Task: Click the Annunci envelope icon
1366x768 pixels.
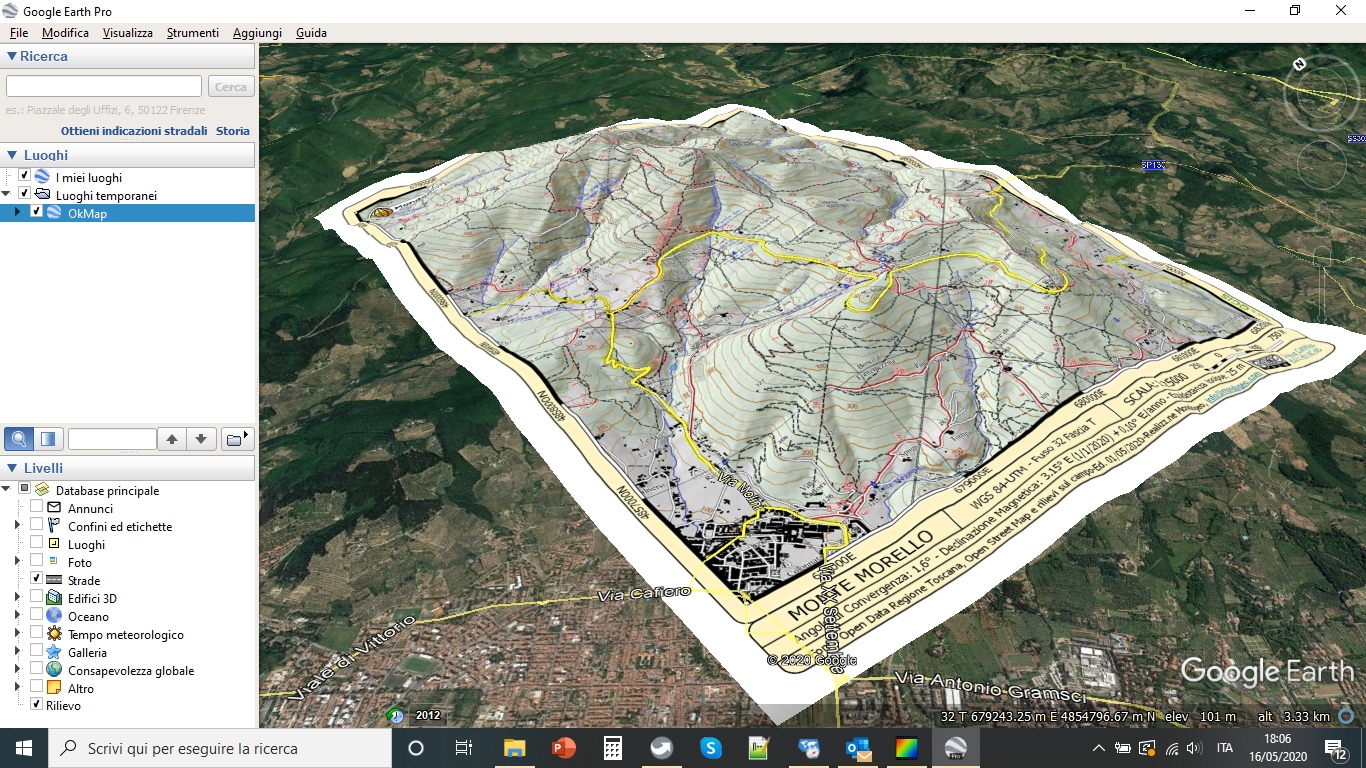Action: (x=54, y=508)
